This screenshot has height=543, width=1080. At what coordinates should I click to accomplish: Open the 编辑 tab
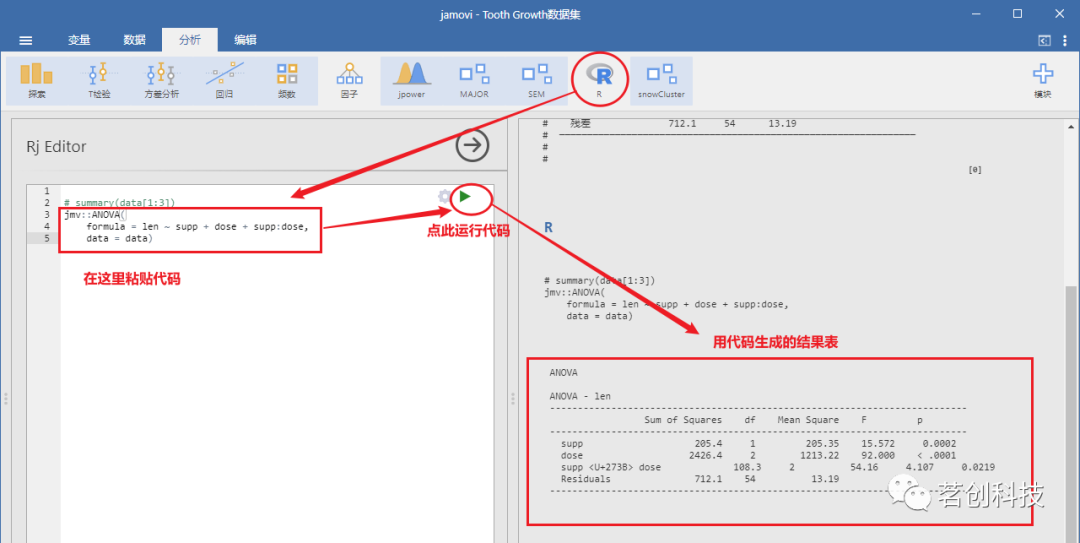(x=245, y=40)
